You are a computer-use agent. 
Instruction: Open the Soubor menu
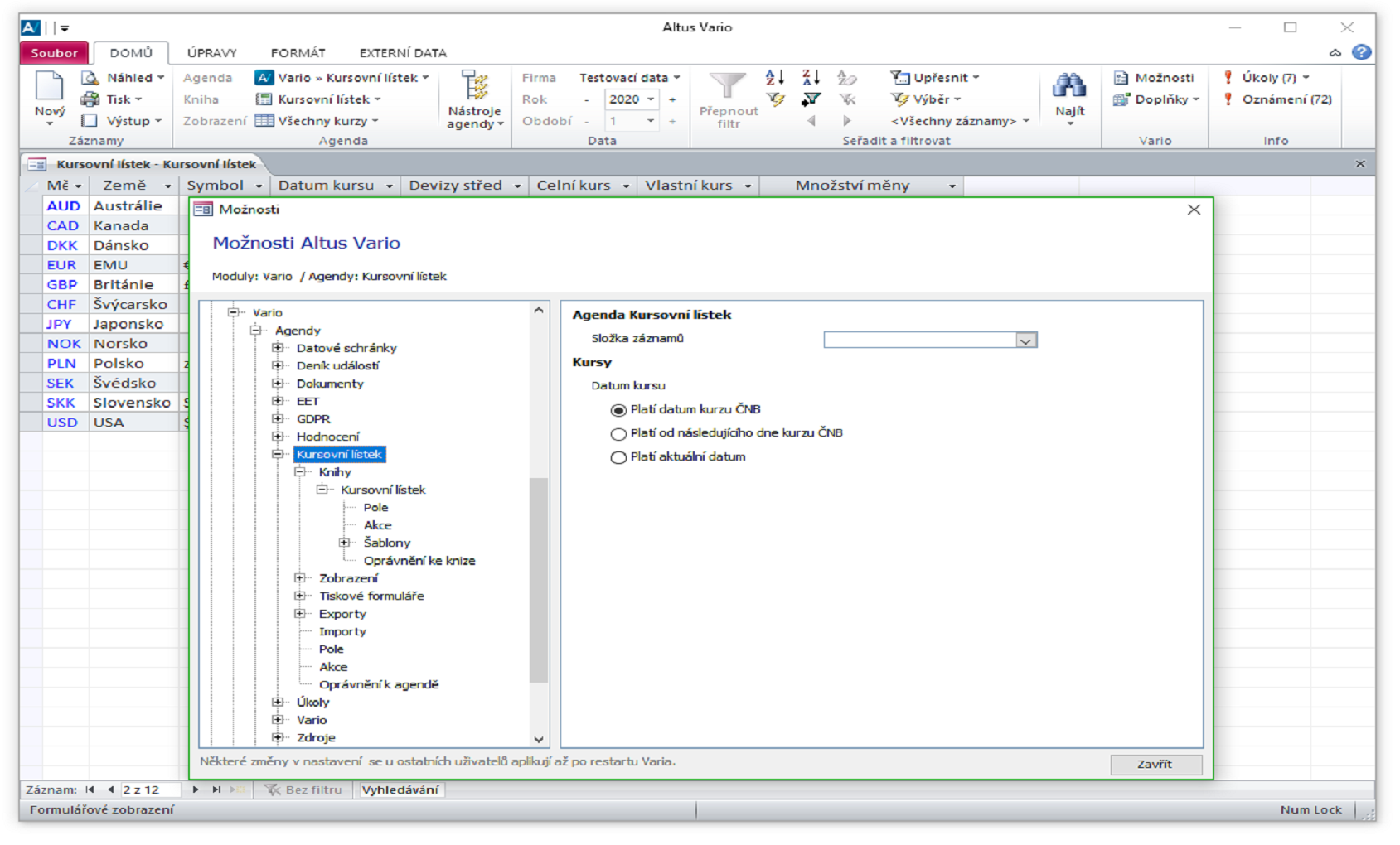(x=54, y=52)
